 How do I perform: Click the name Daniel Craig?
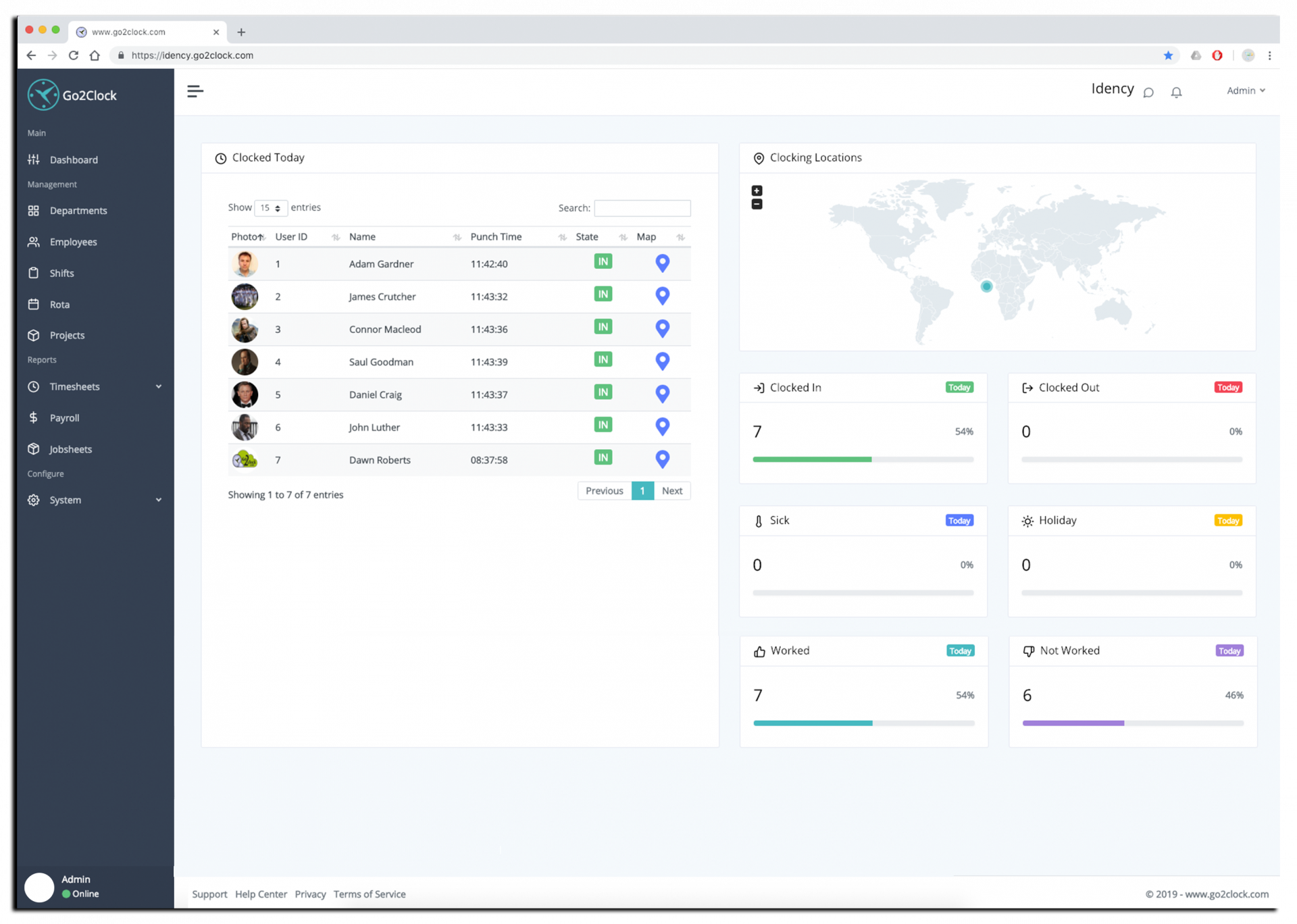pos(375,394)
